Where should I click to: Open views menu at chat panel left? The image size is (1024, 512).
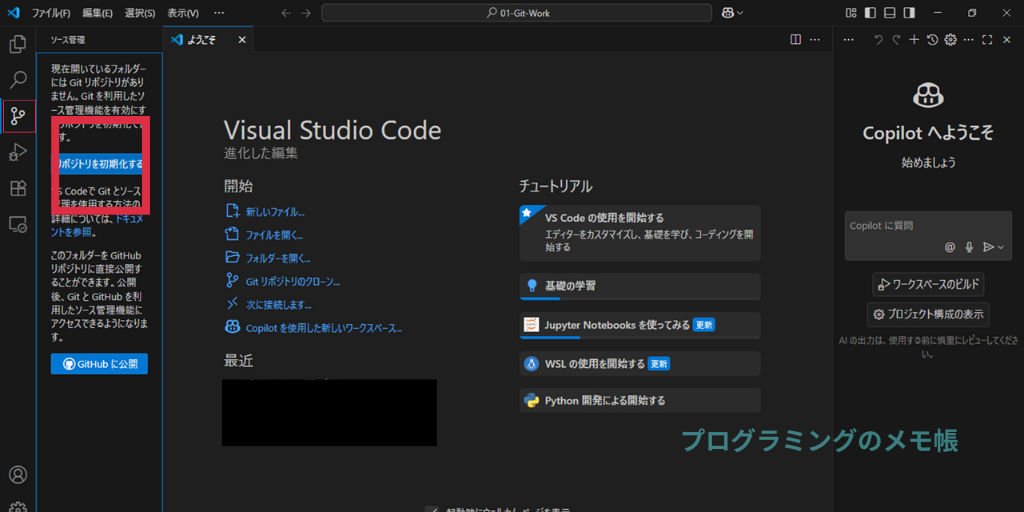[848, 40]
